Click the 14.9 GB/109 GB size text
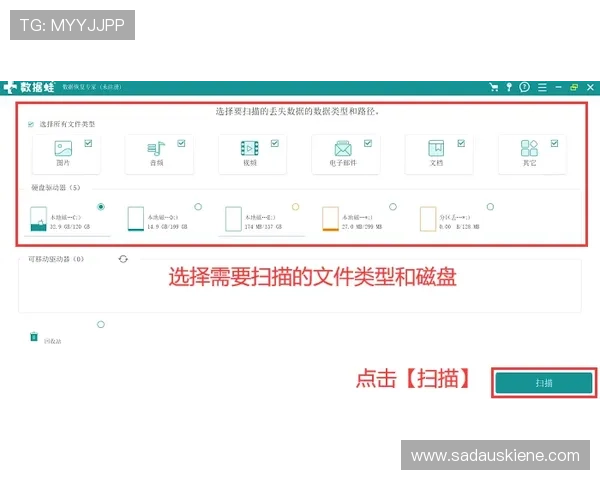 click(x=167, y=227)
